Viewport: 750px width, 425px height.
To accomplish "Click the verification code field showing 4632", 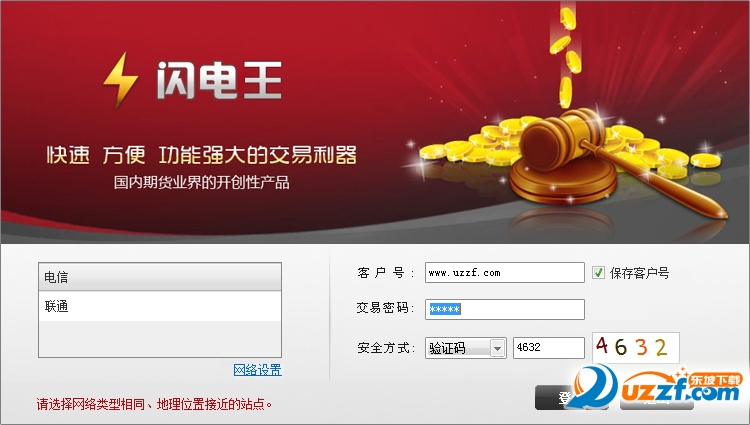I will 549,348.
